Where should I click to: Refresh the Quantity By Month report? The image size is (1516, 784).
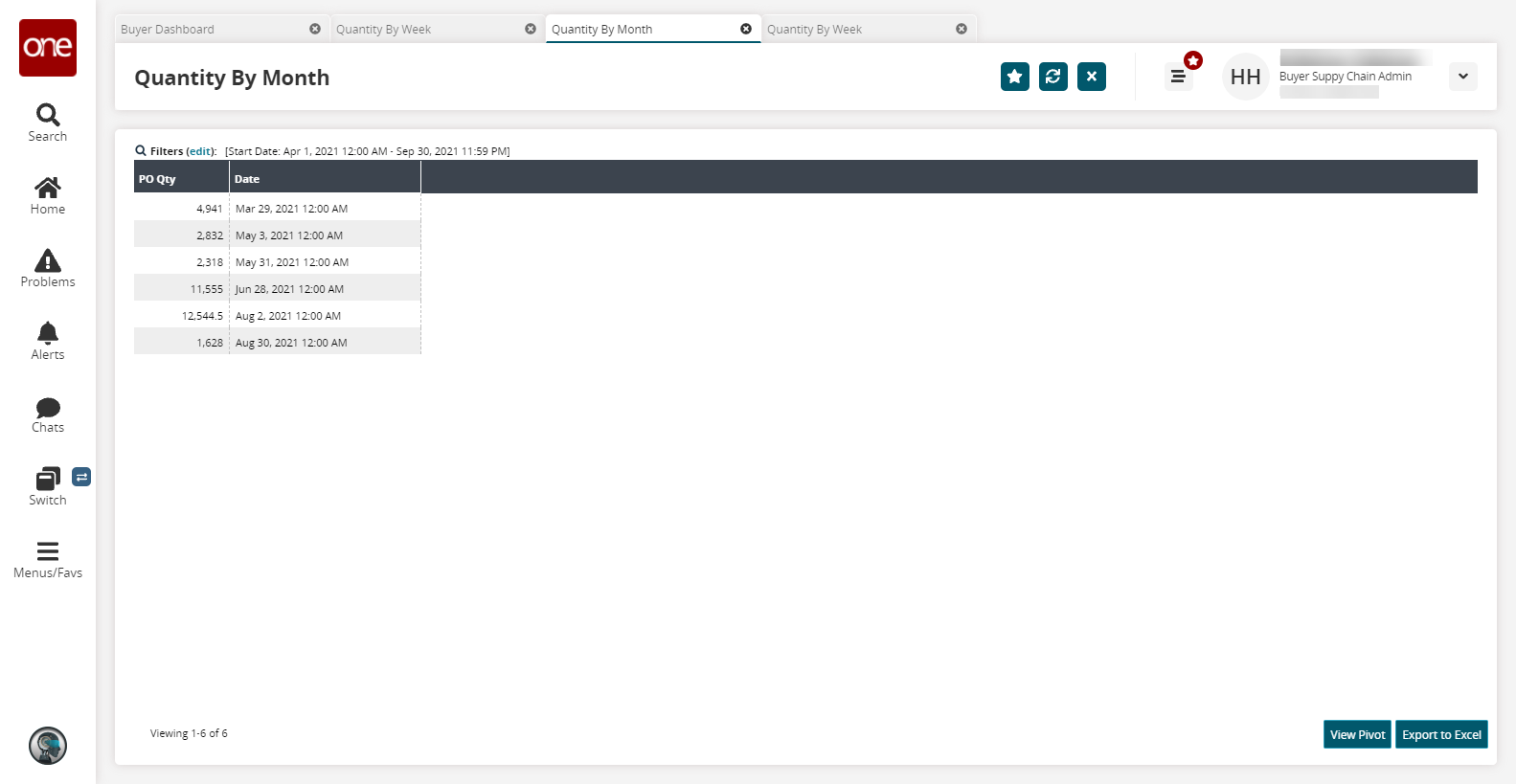coord(1053,77)
